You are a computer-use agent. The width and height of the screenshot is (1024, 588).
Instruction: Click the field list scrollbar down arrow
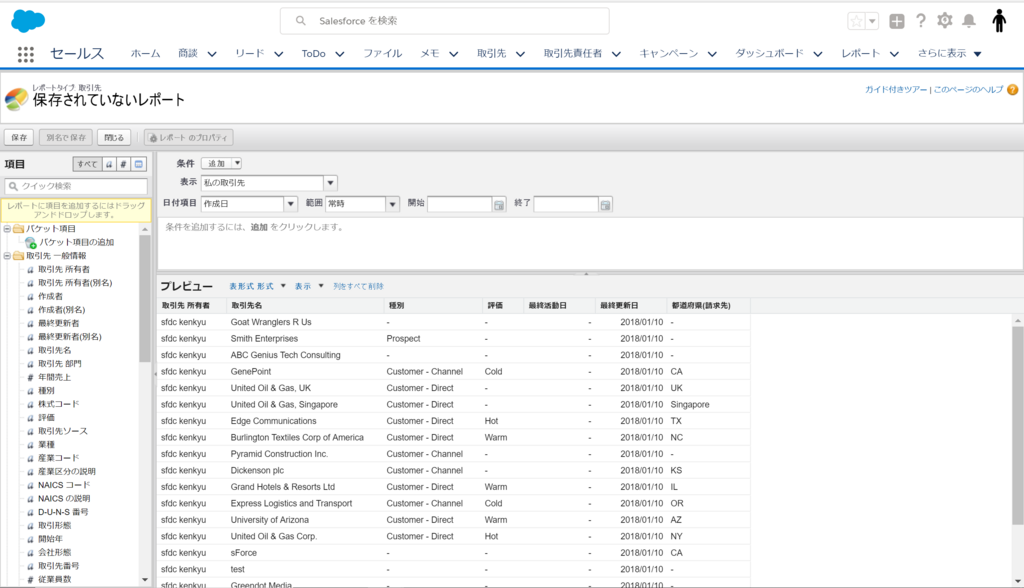click(145, 580)
